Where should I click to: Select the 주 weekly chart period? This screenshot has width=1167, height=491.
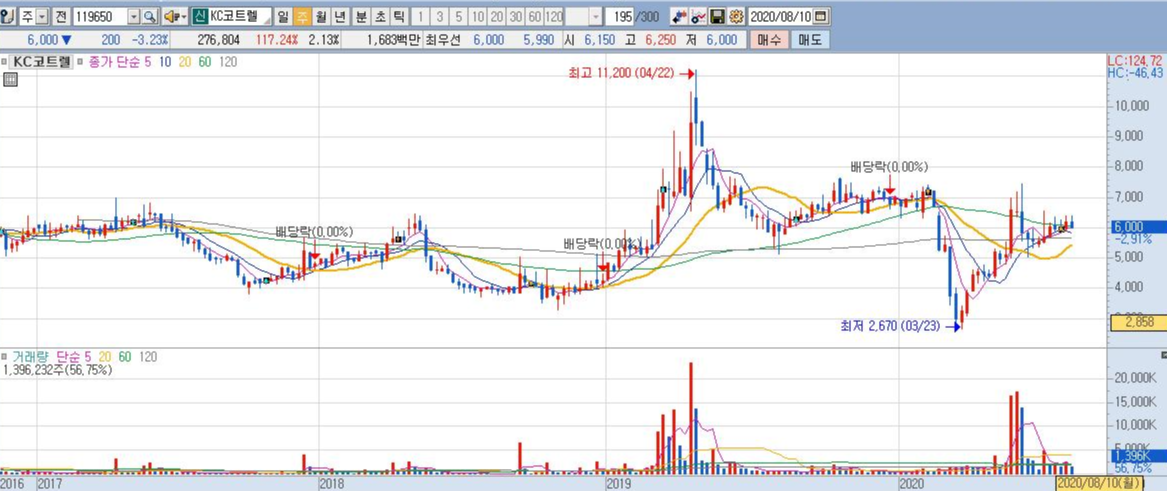pos(302,16)
